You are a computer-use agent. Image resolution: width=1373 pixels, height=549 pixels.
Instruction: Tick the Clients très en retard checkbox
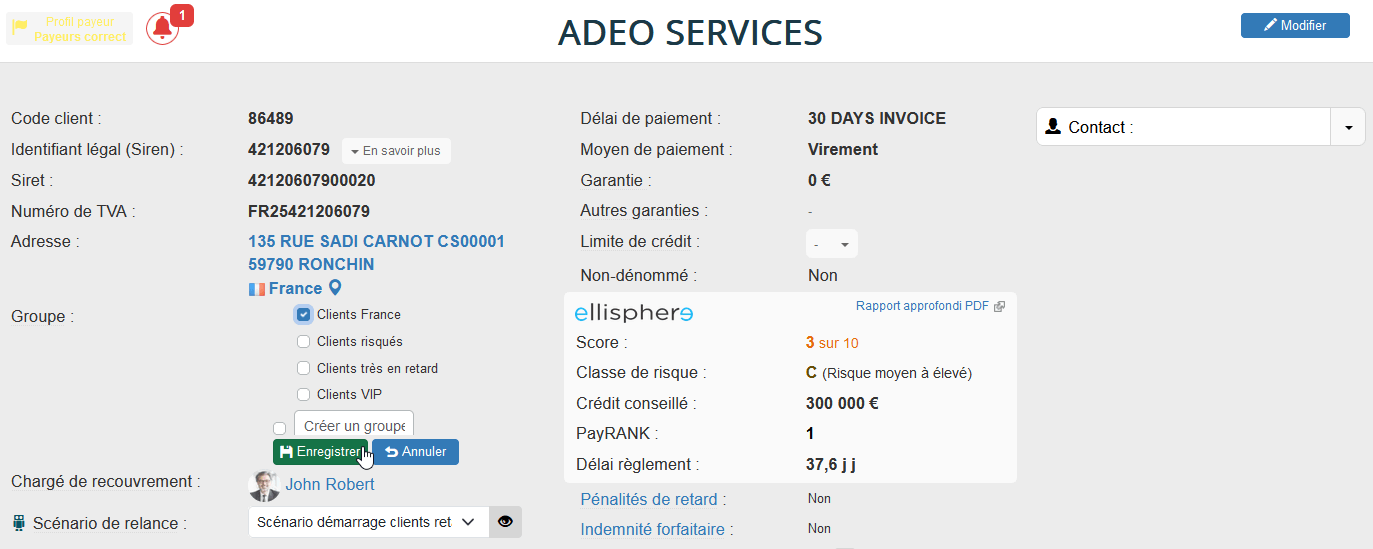(304, 369)
